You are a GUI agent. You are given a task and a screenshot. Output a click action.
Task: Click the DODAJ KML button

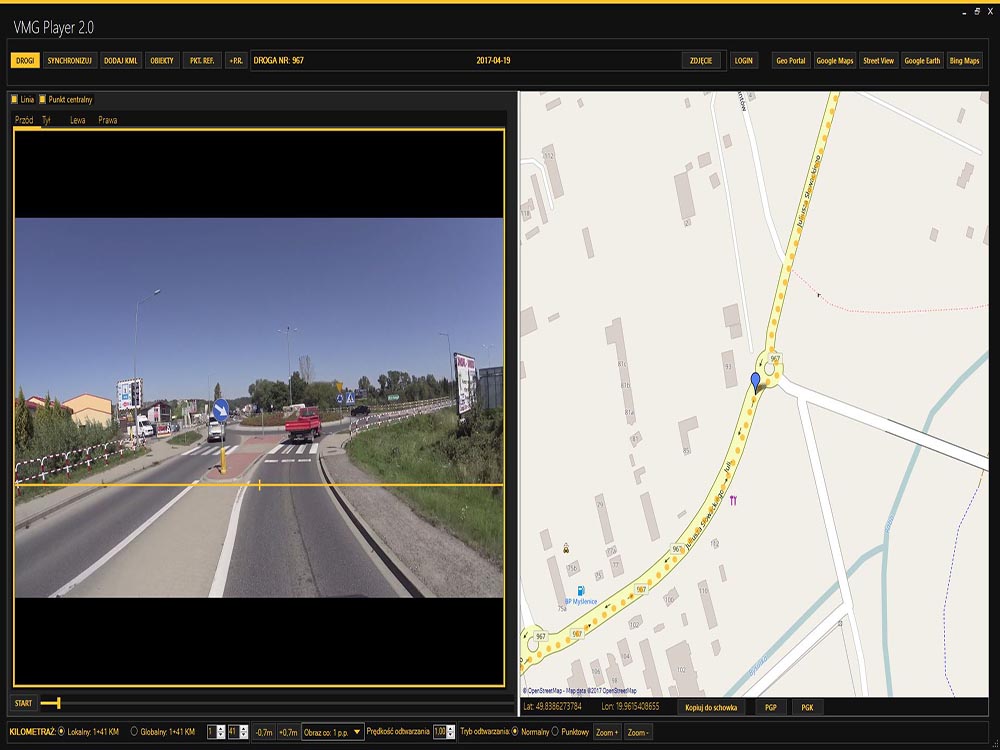pyautogui.click(x=120, y=61)
